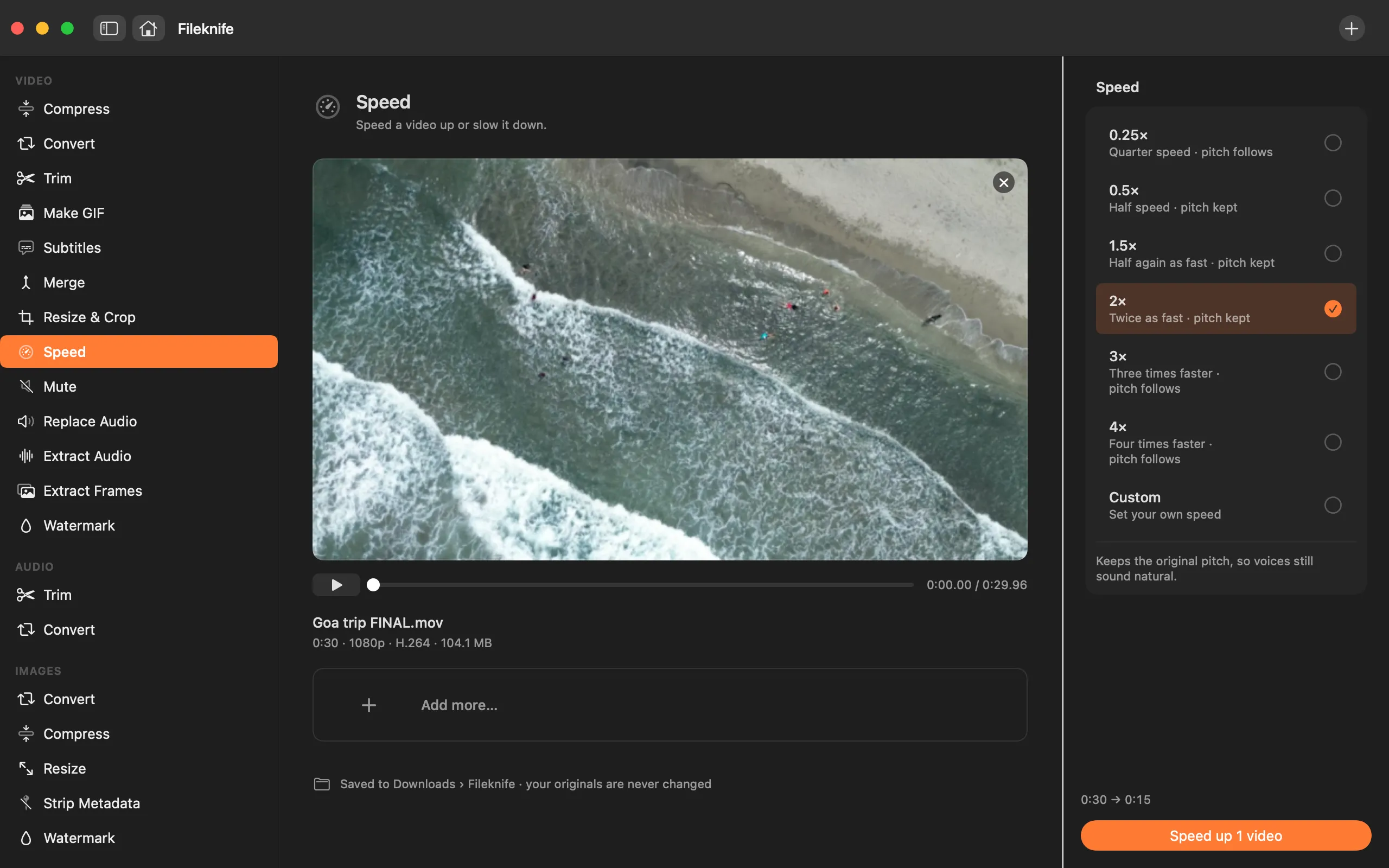This screenshot has height=868, width=1389.
Task: Click the plus button in the title bar
Action: click(1352, 28)
